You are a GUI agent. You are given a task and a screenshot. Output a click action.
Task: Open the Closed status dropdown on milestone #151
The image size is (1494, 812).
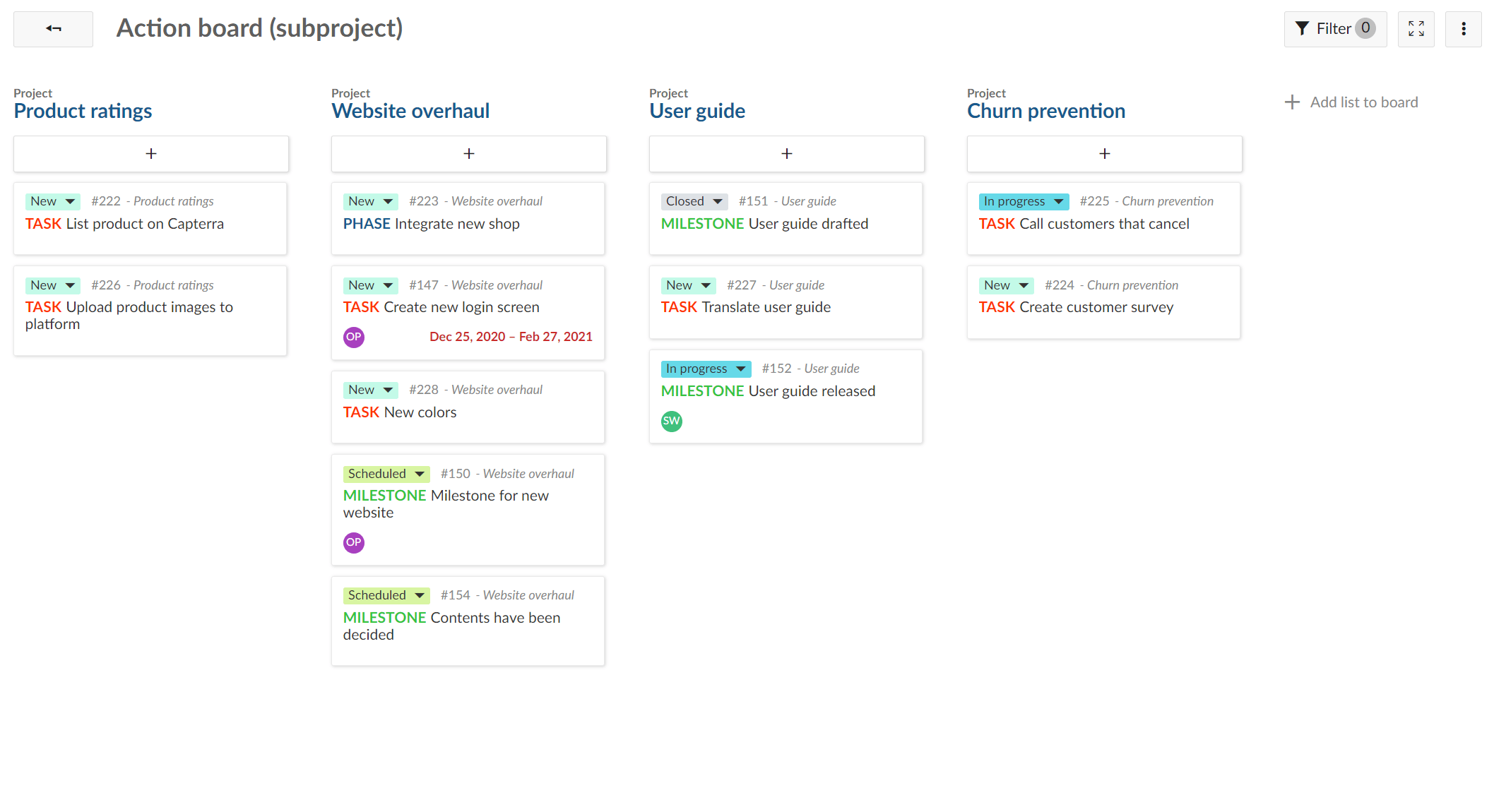[x=694, y=201]
